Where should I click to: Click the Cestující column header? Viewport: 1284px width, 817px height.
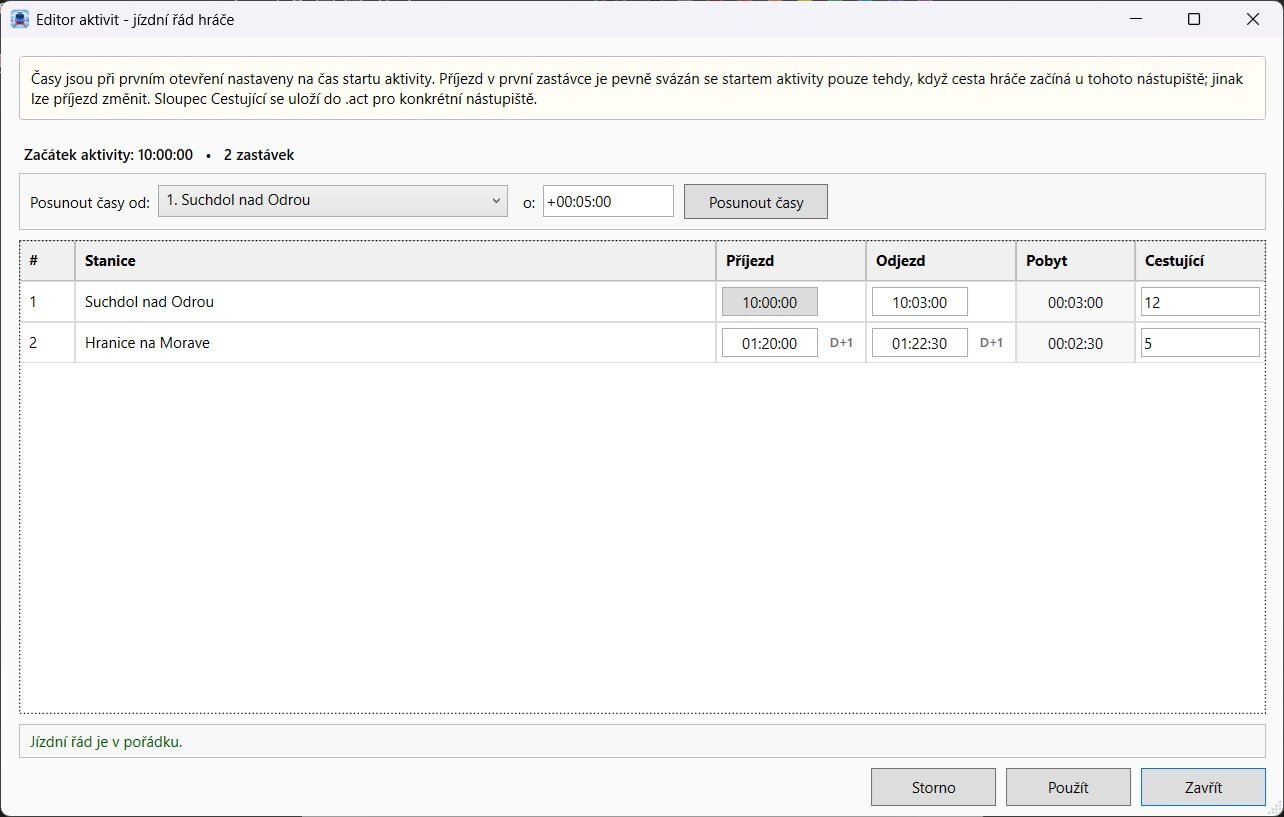click(x=1200, y=261)
